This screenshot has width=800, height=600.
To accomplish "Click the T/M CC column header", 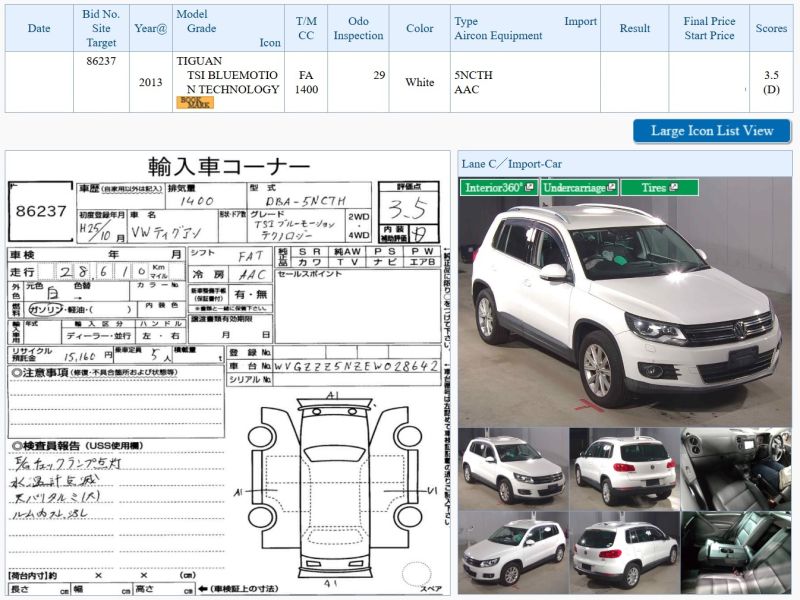I will tap(306, 28).
